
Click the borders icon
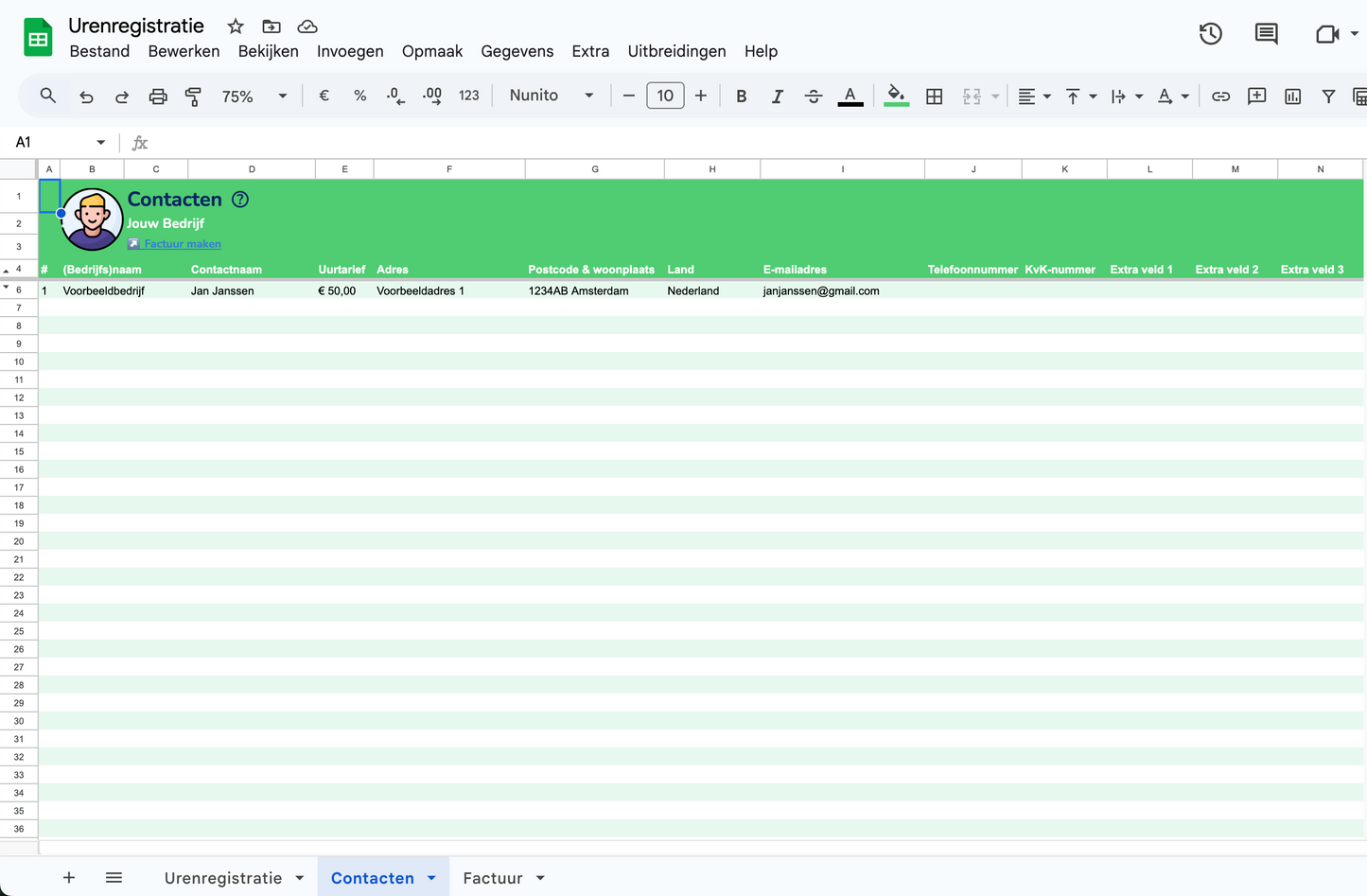[934, 97]
